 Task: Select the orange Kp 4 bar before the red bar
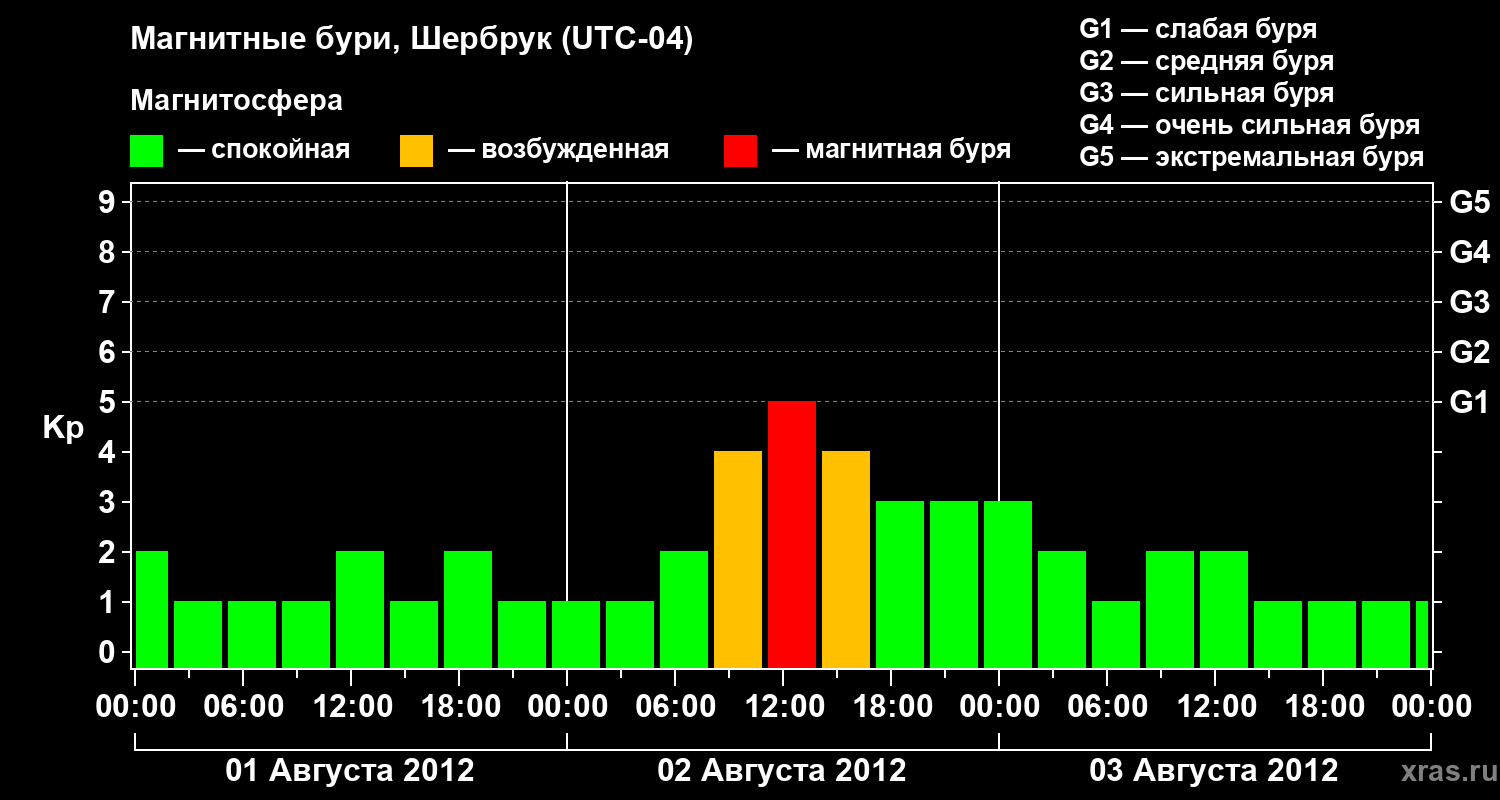738,559
